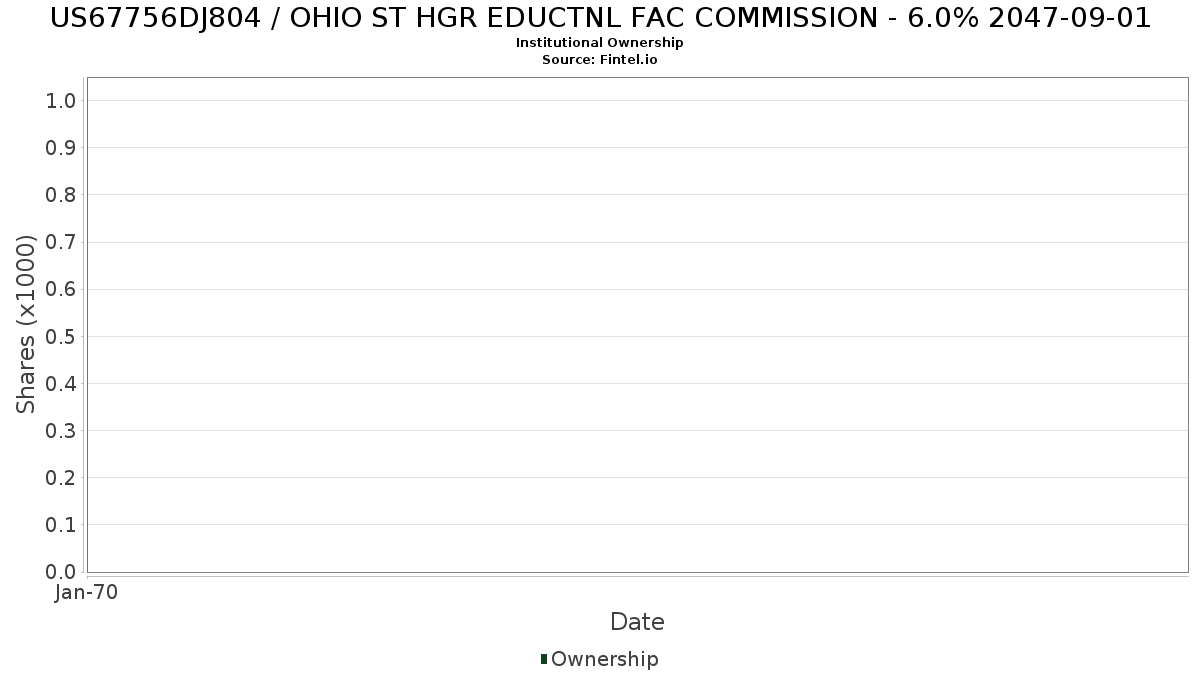Click the Jan-70 date axis label
The width and height of the screenshot is (1200, 675).
tap(87, 592)
